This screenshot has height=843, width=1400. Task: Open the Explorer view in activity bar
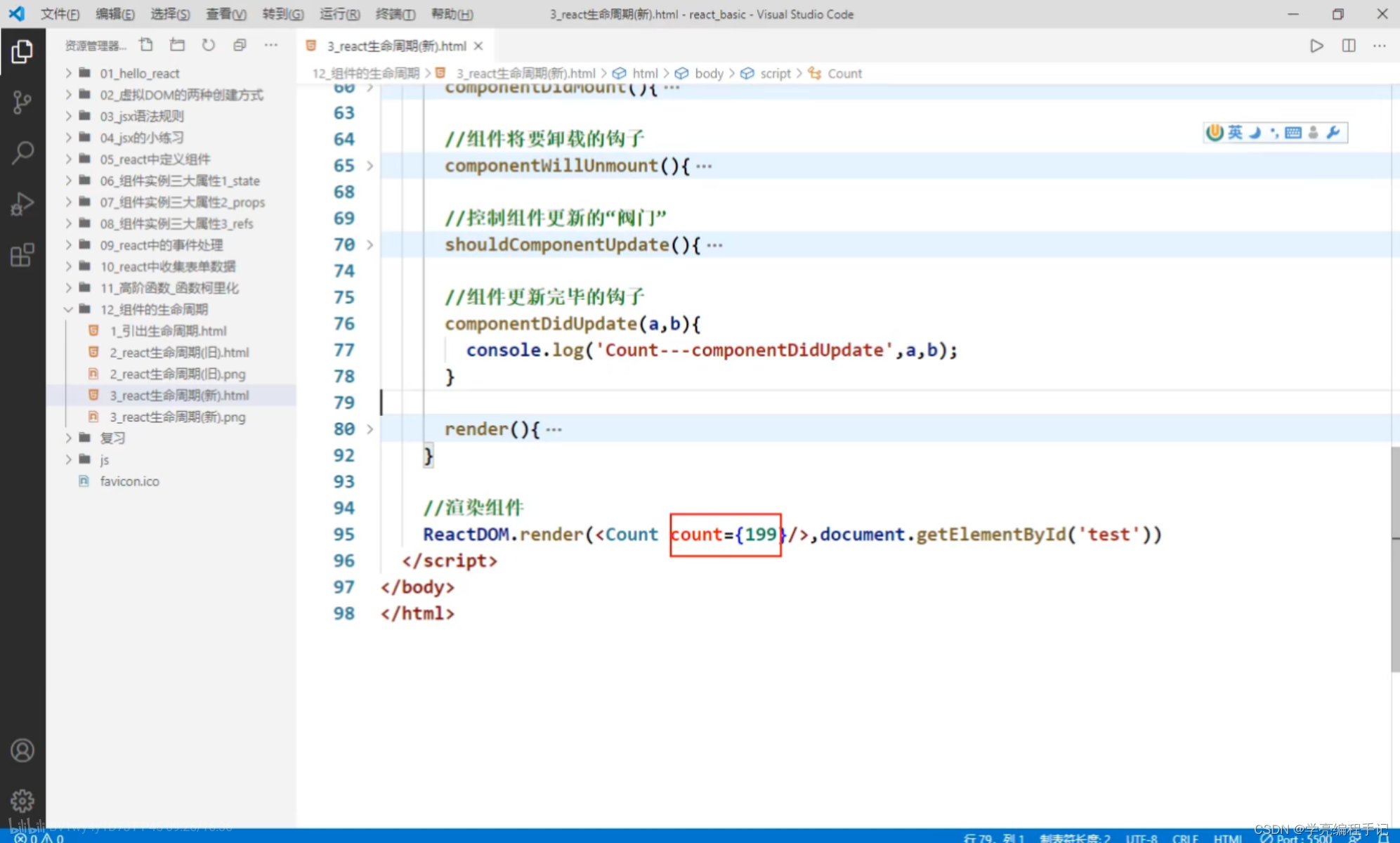point(22,51)
